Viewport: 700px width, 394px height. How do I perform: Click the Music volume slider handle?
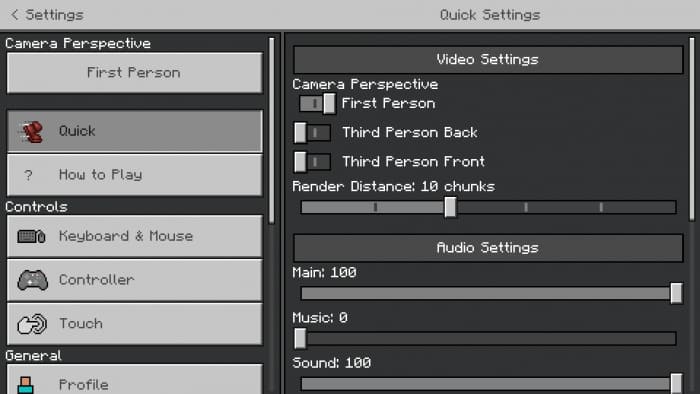[x=300, y=338]
